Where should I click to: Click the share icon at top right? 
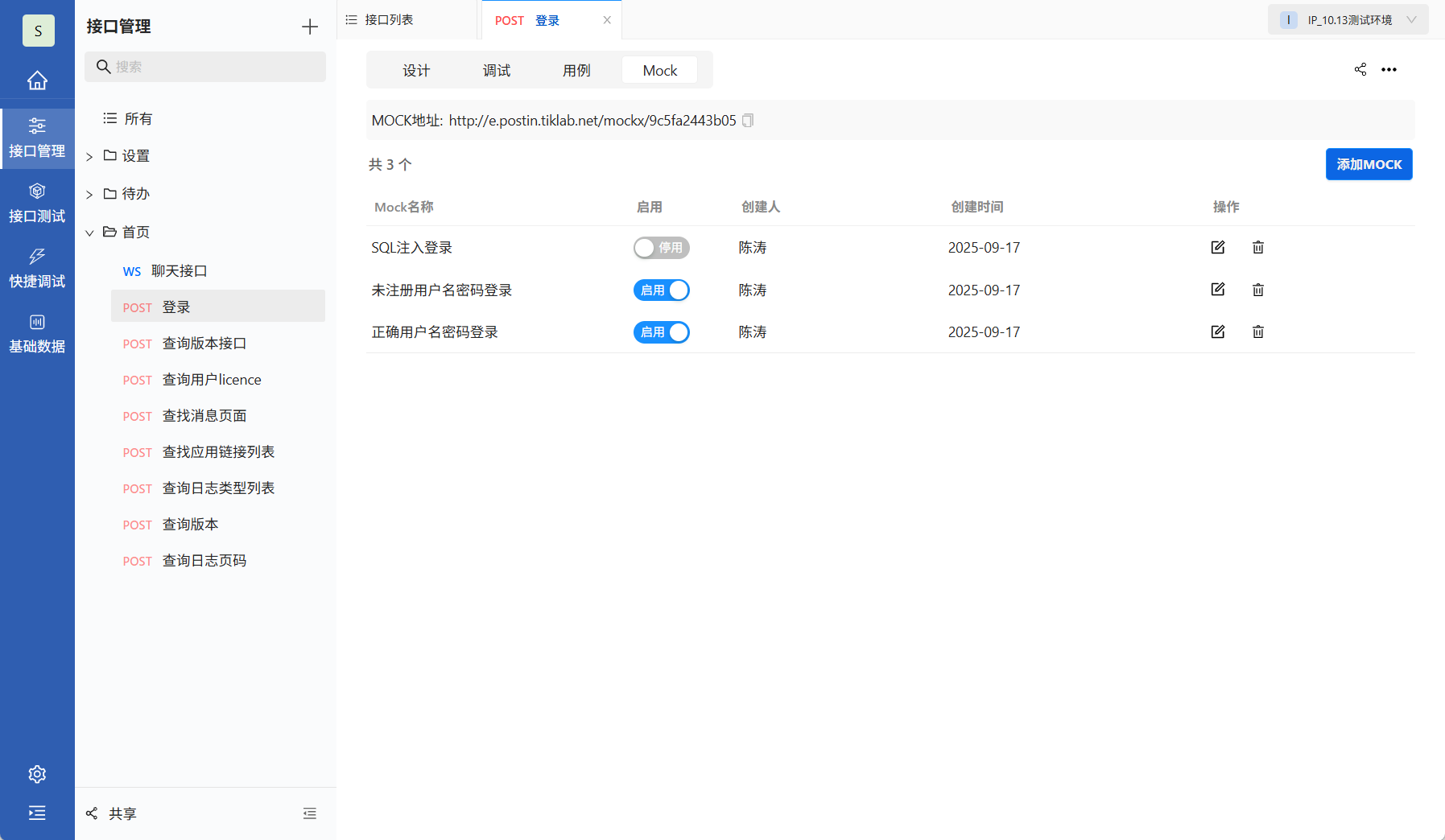[x=1360, y=69]
